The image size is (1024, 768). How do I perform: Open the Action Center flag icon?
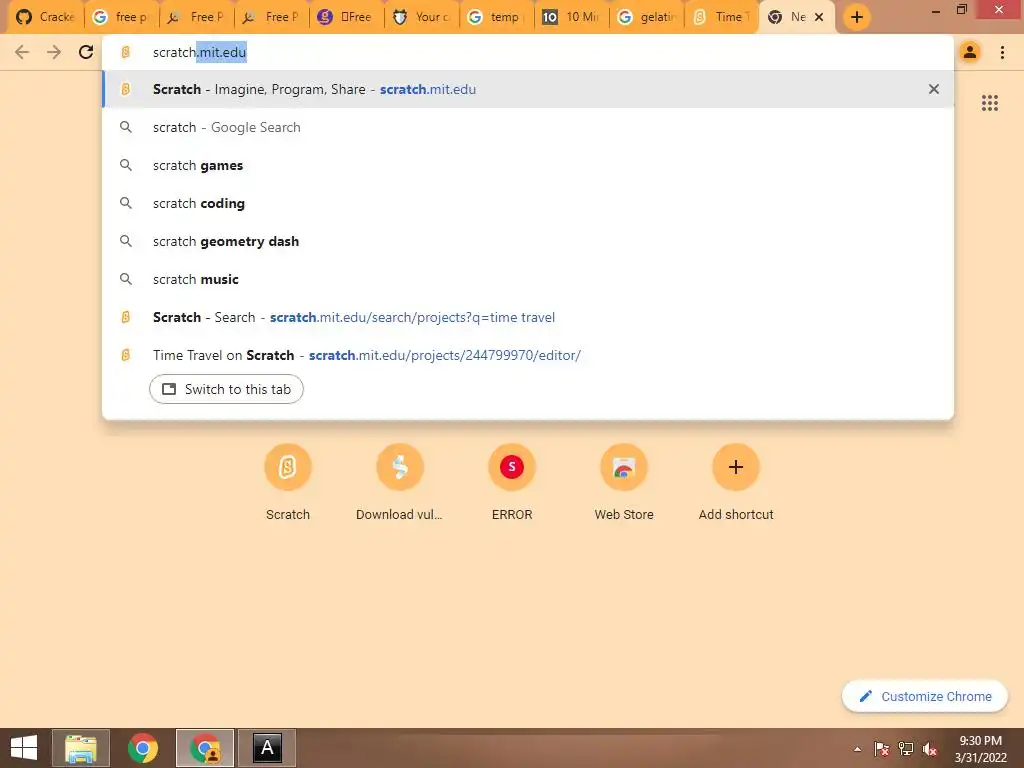pyautogui.click(x=881, y=749)
